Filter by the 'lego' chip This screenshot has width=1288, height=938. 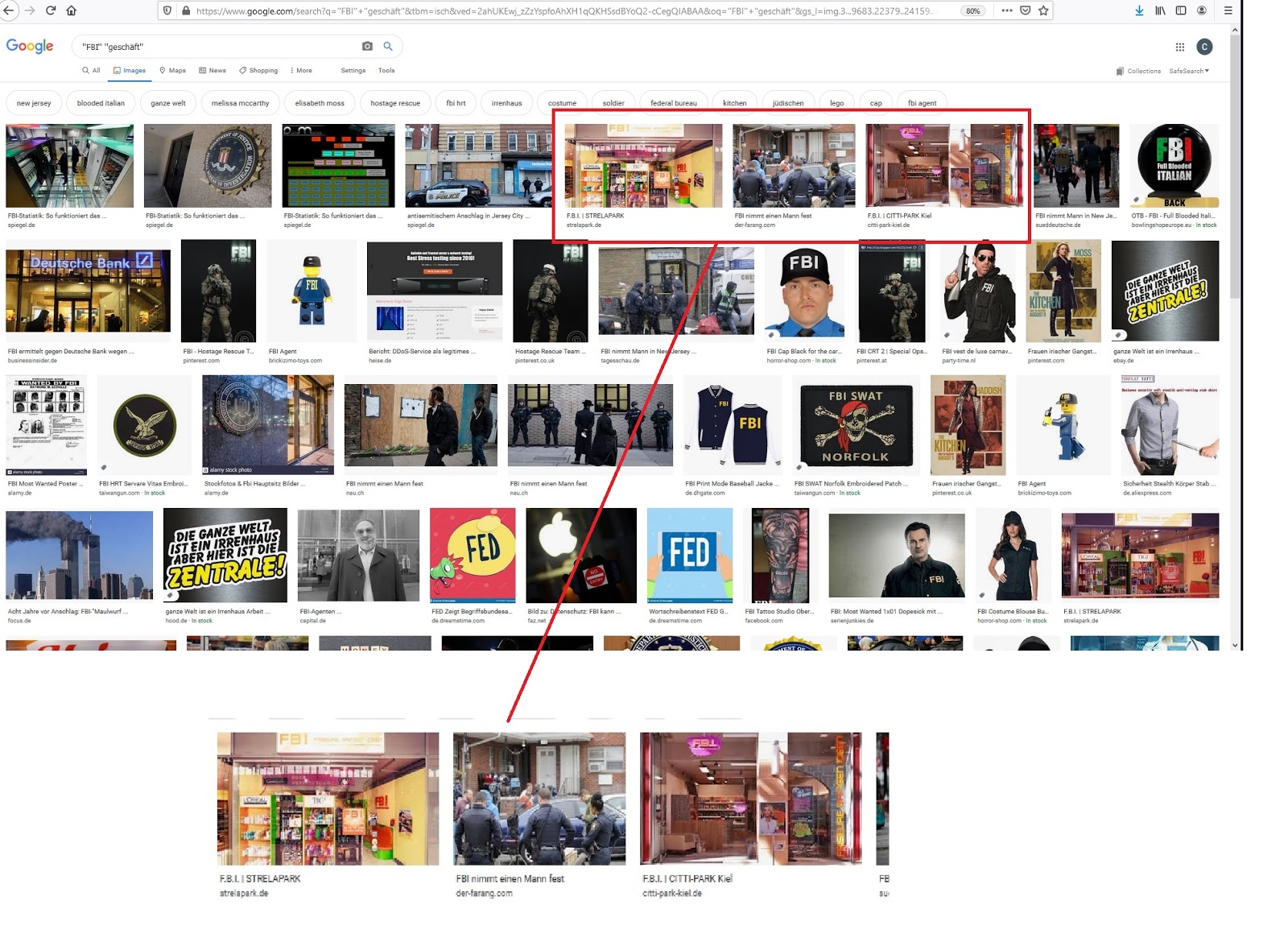coord(837,103)
